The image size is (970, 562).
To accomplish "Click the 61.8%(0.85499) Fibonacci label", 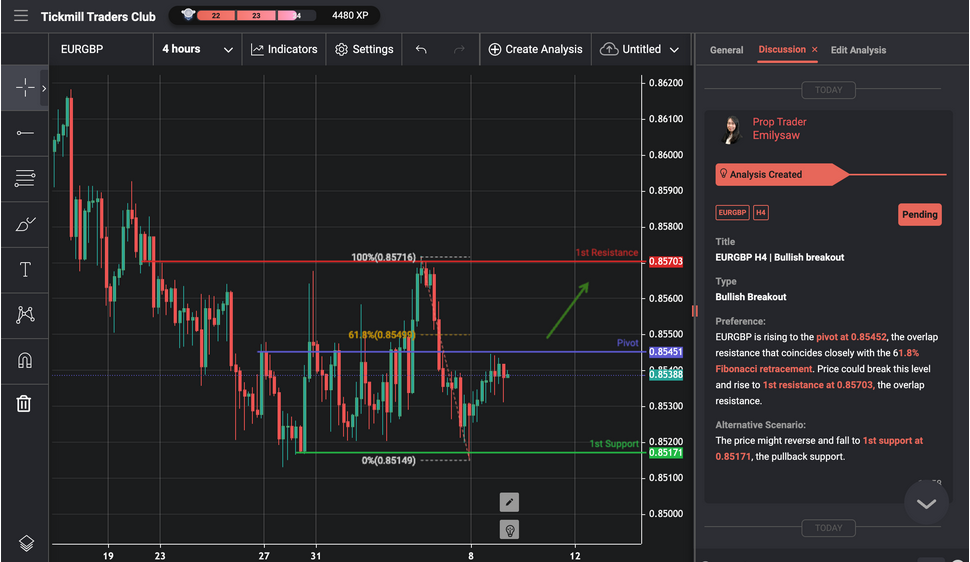I will [x=382, y=335].
